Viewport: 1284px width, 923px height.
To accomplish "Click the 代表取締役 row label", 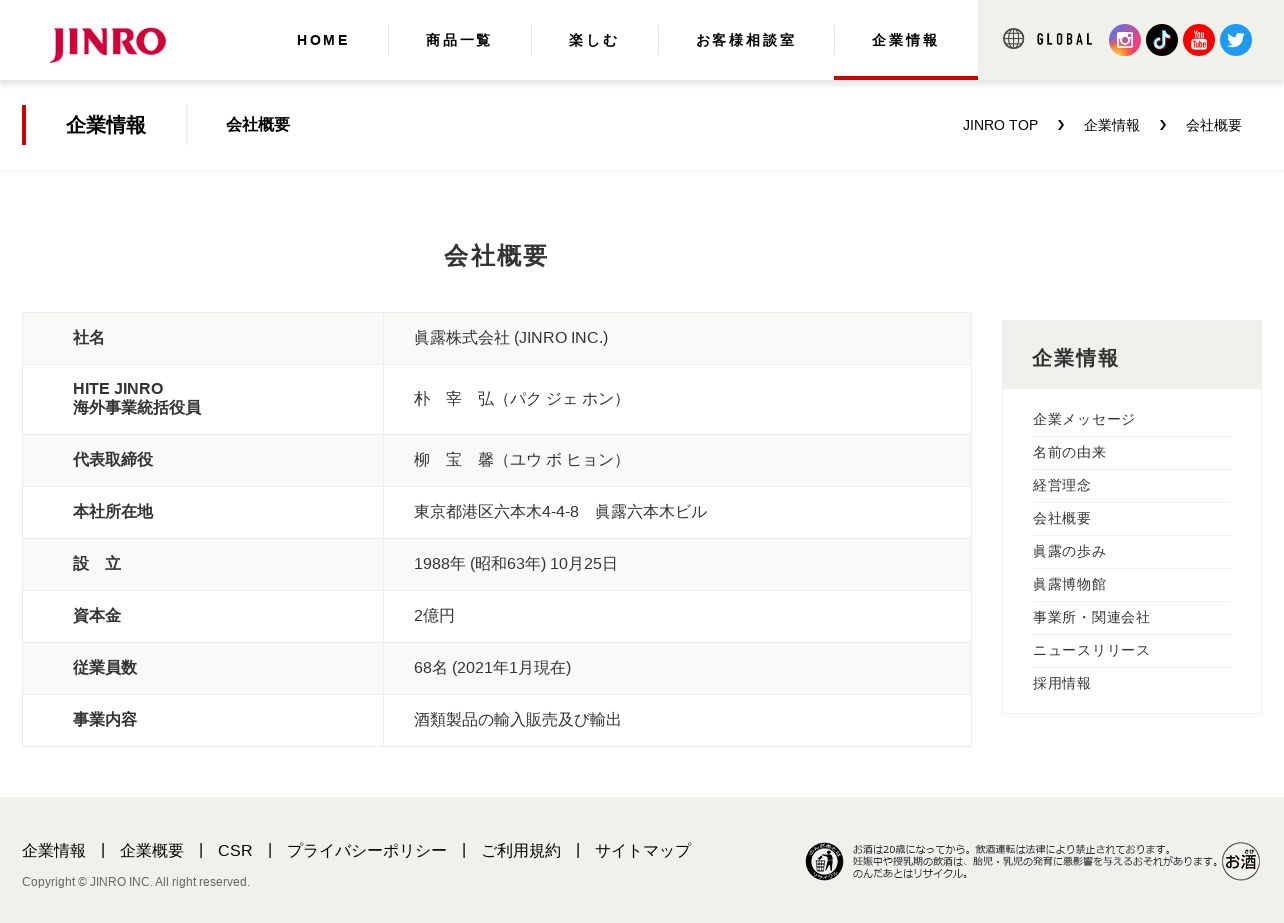I will (x=113, y=460).
